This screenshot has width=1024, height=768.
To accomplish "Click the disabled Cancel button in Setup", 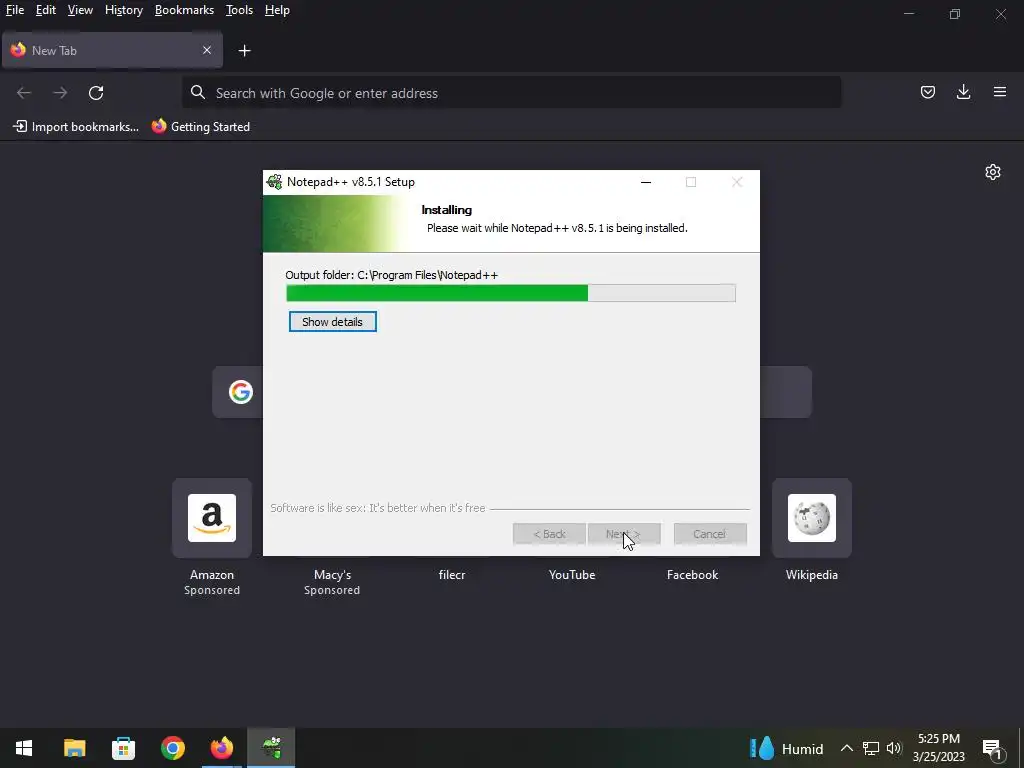I will pos(710,534).
